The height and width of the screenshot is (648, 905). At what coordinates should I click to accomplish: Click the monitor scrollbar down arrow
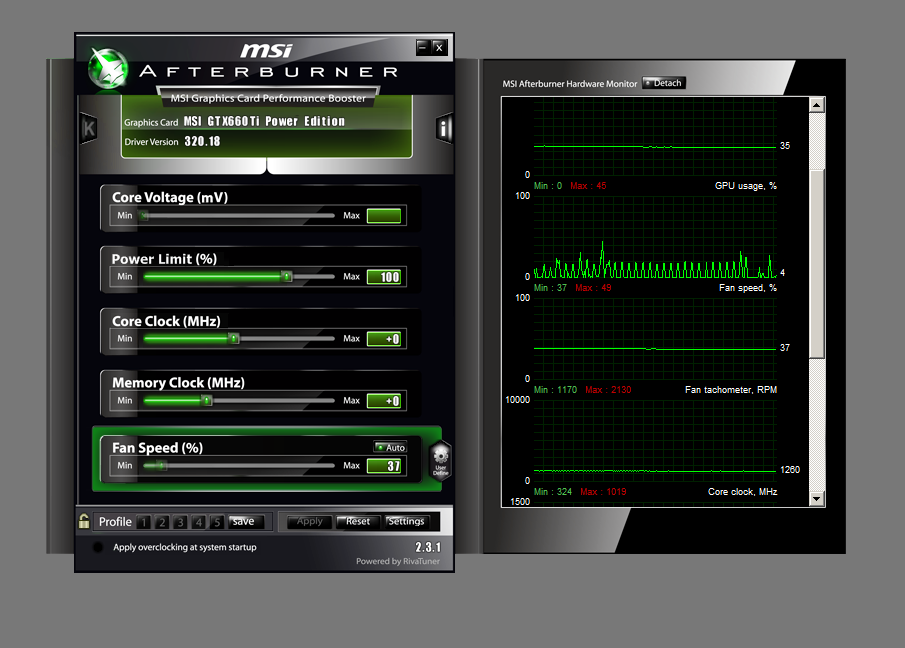click(x=816, y=499)
